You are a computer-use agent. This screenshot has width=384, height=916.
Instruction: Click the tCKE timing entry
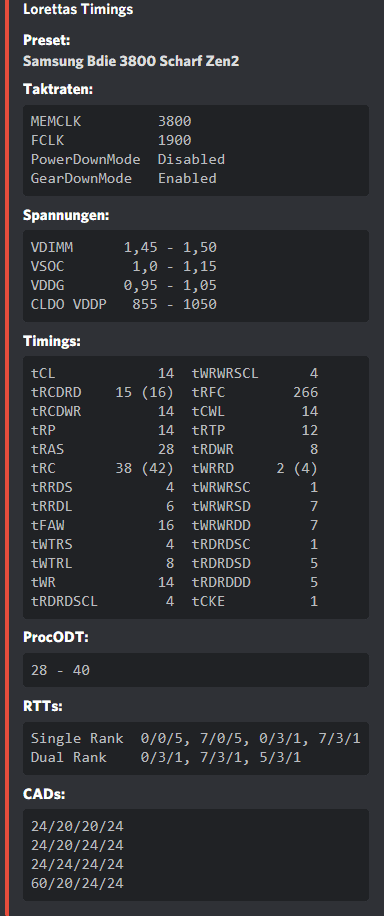click(255, 601)
